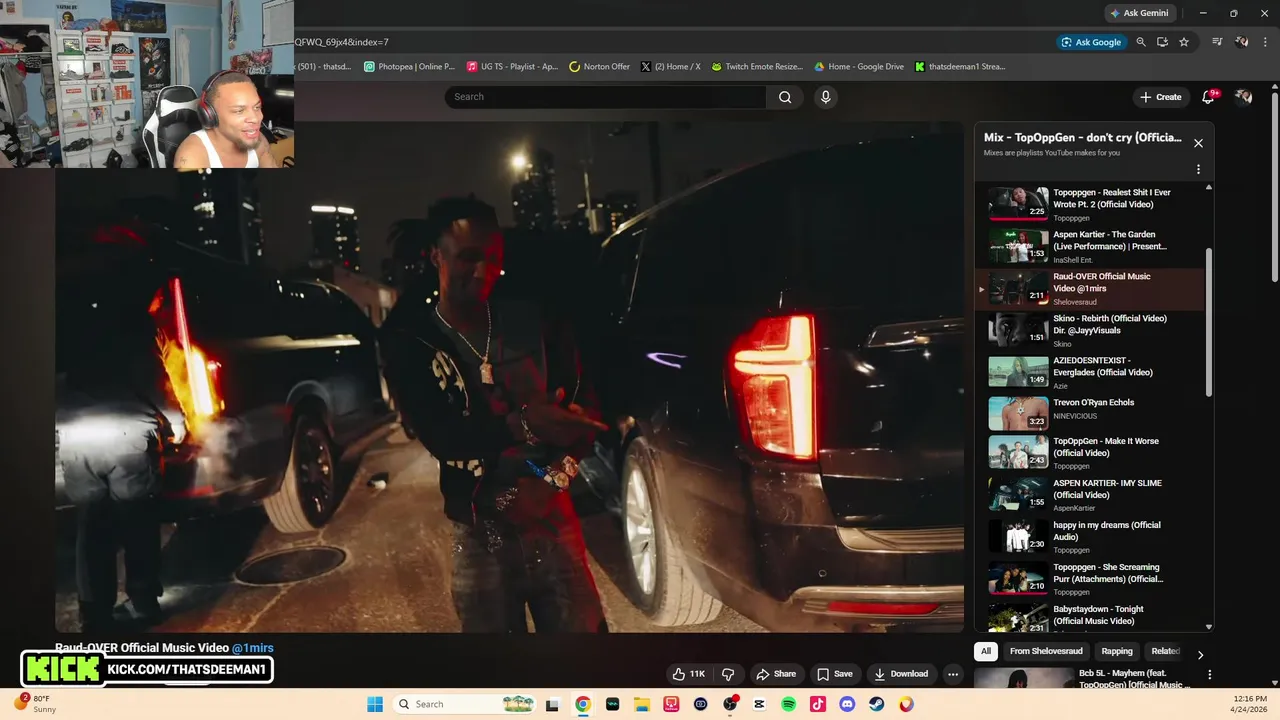Viewport: 1280px width, 720px height.
Task: Select Raud-OVER Official Music Video in playlist
Action: point(1090,288)
